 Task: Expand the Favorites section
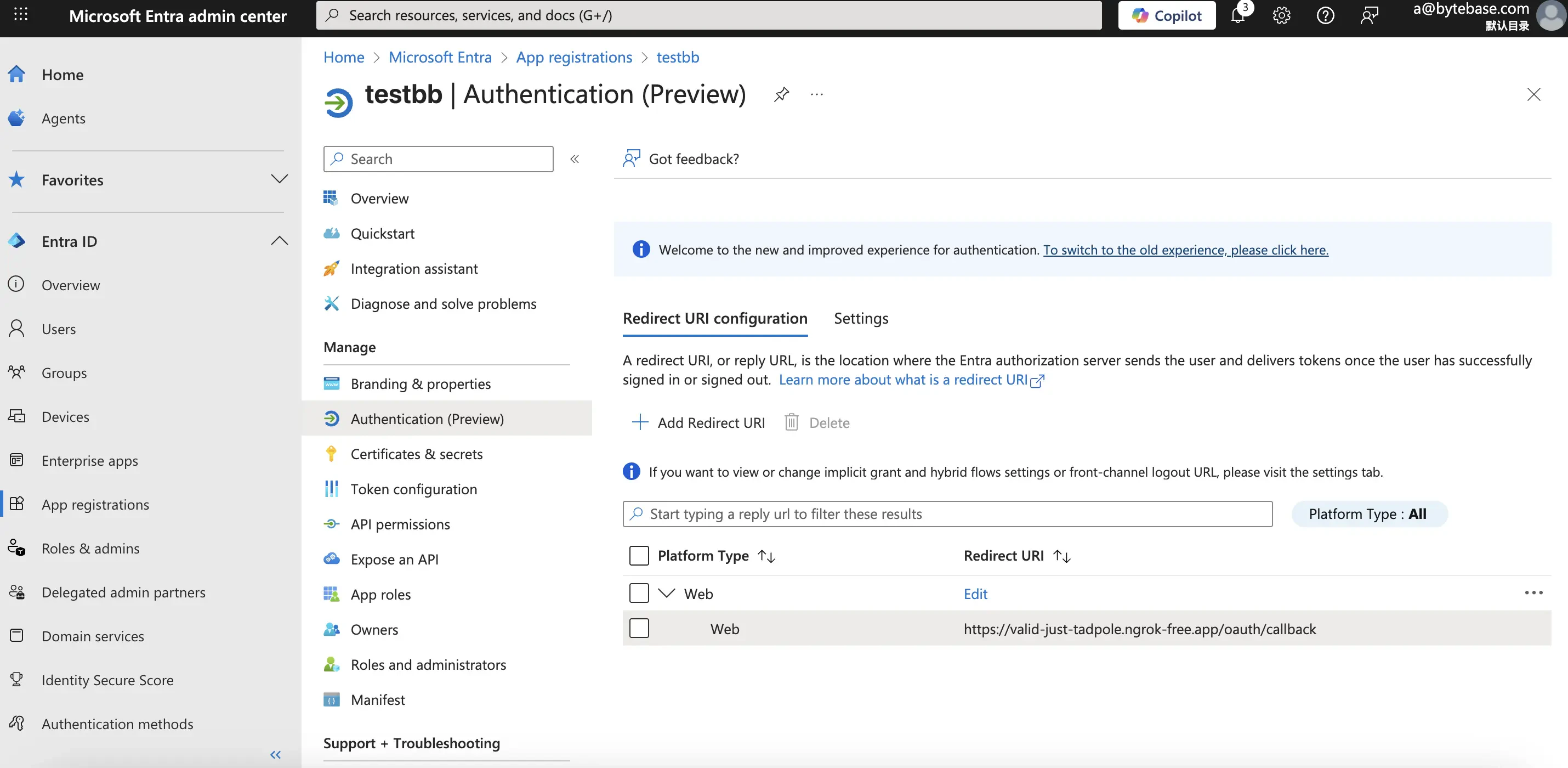click(279, 179)
